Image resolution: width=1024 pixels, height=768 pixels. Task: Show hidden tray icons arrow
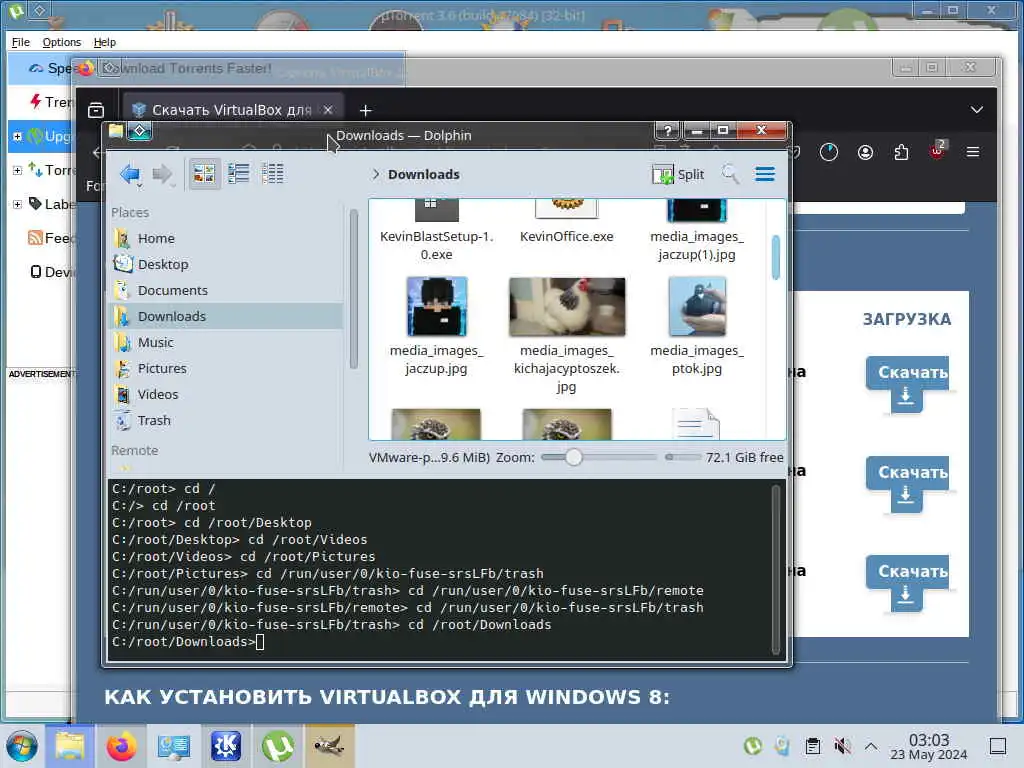(x=871, y=746)
